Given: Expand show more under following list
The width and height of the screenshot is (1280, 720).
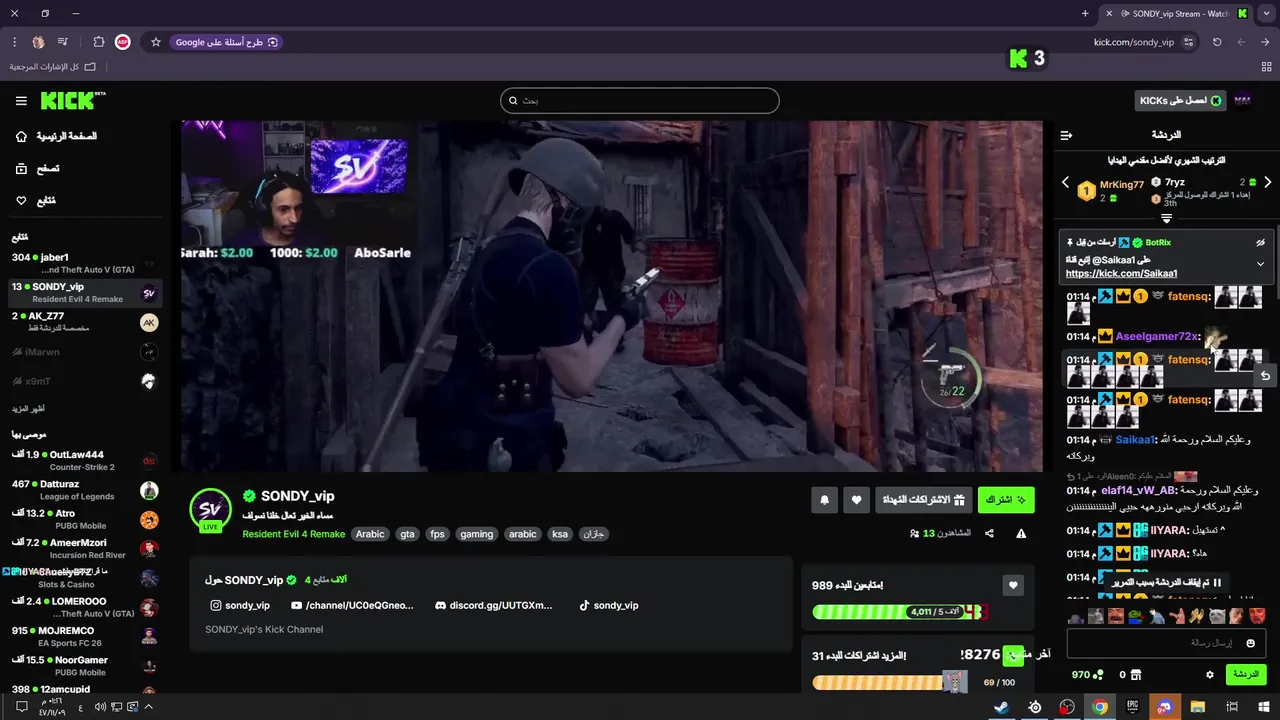Looking at the screenshot, I should point(28,409).
